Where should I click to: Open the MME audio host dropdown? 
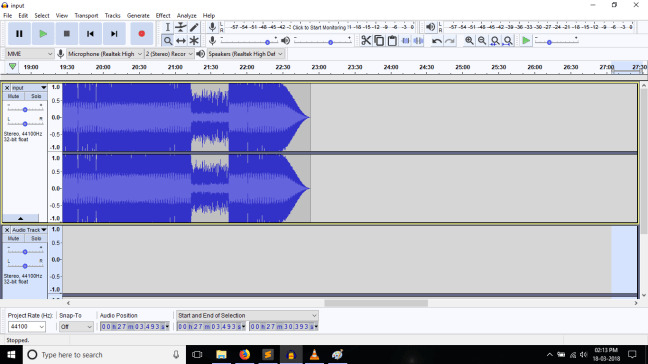tap(29, 54)
